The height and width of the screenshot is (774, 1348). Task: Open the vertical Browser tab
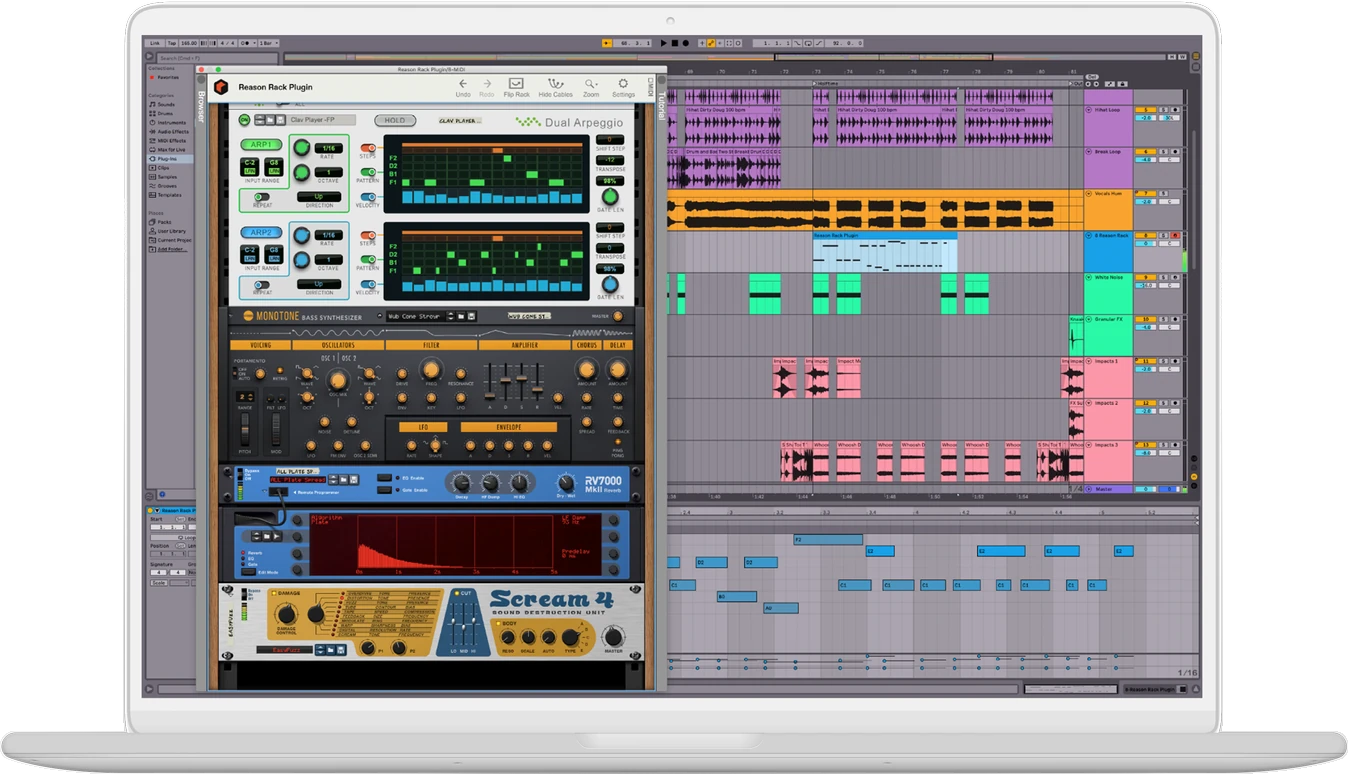pos(201,106)
